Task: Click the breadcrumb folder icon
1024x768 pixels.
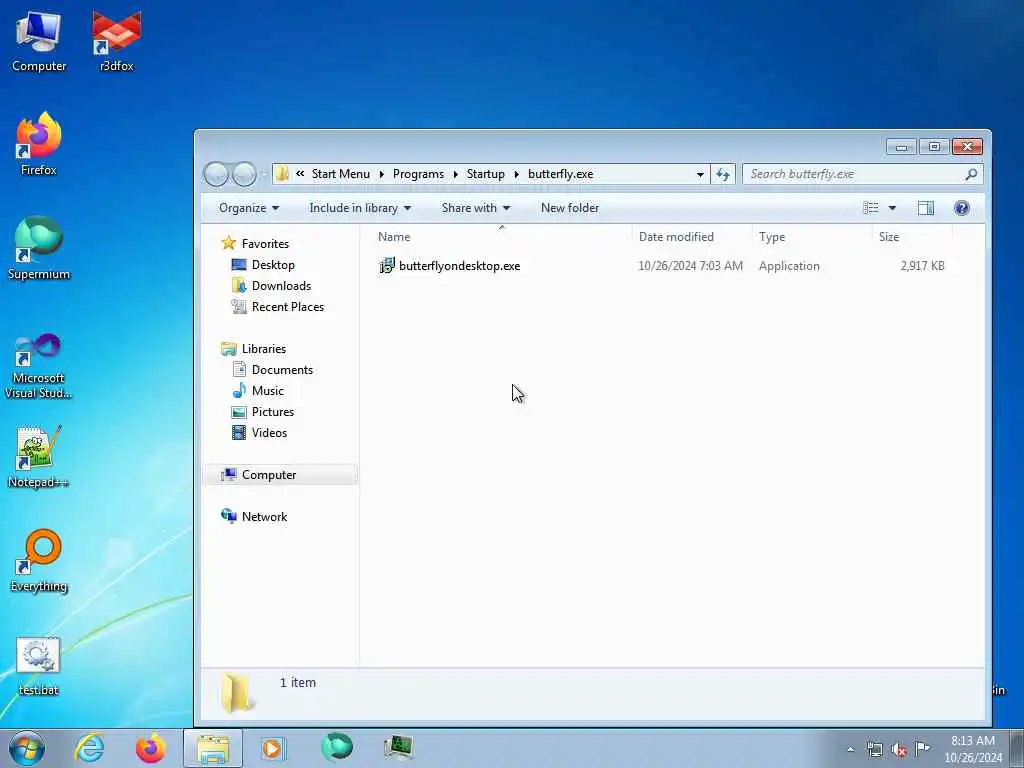Action: (282, 174)
